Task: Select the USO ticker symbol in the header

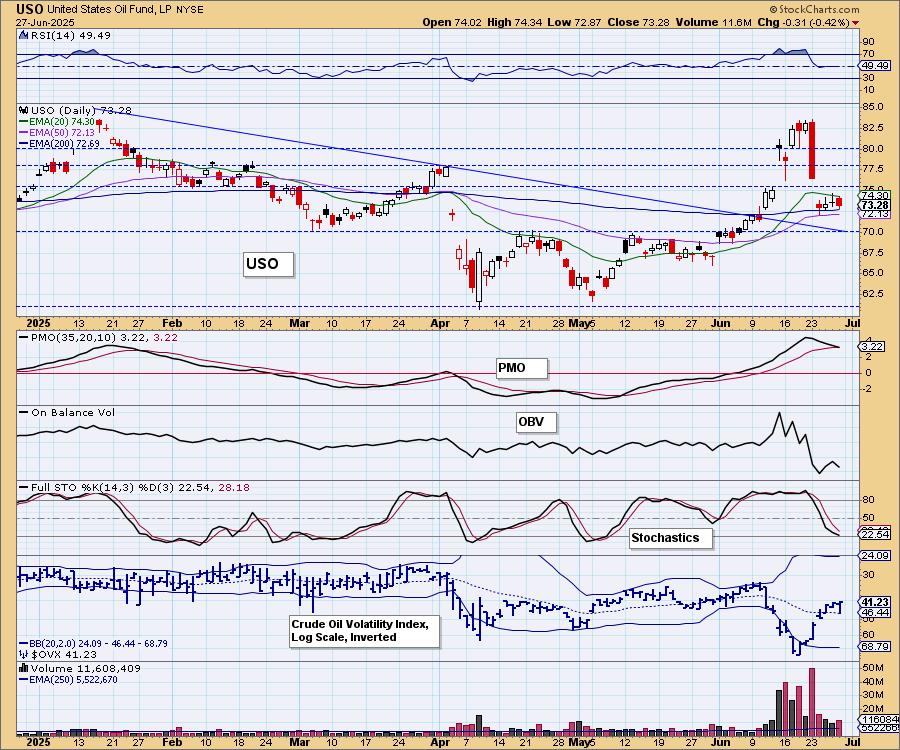Action: [29, 9]
